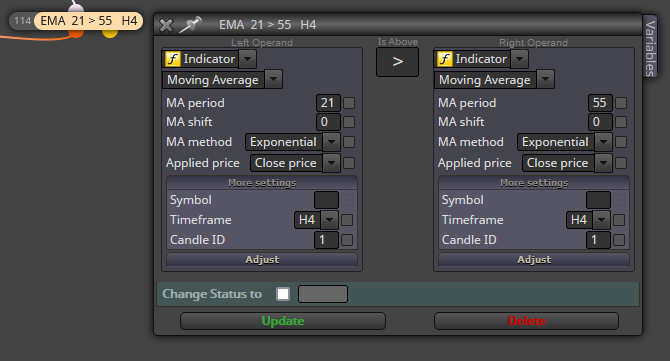Click the function icon in Right Operand
This screenshot has width=670, height=361.
444,59
